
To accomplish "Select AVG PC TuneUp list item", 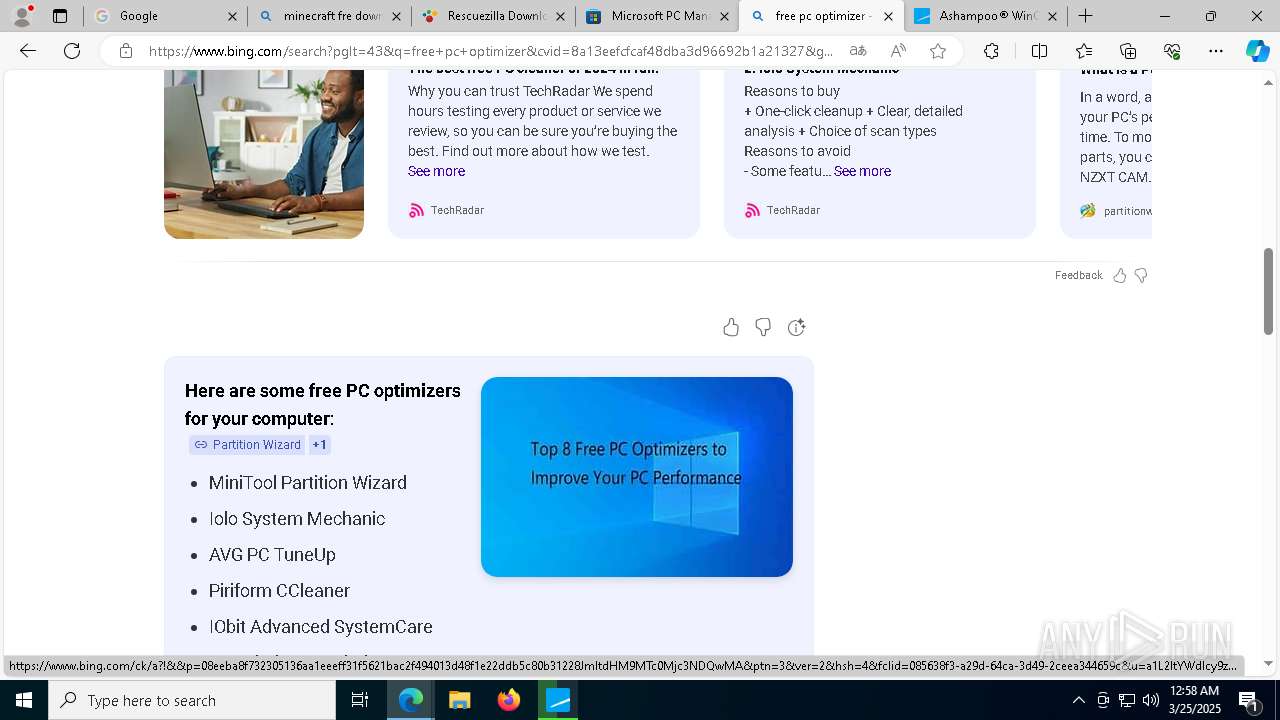I will pos(272,555).
